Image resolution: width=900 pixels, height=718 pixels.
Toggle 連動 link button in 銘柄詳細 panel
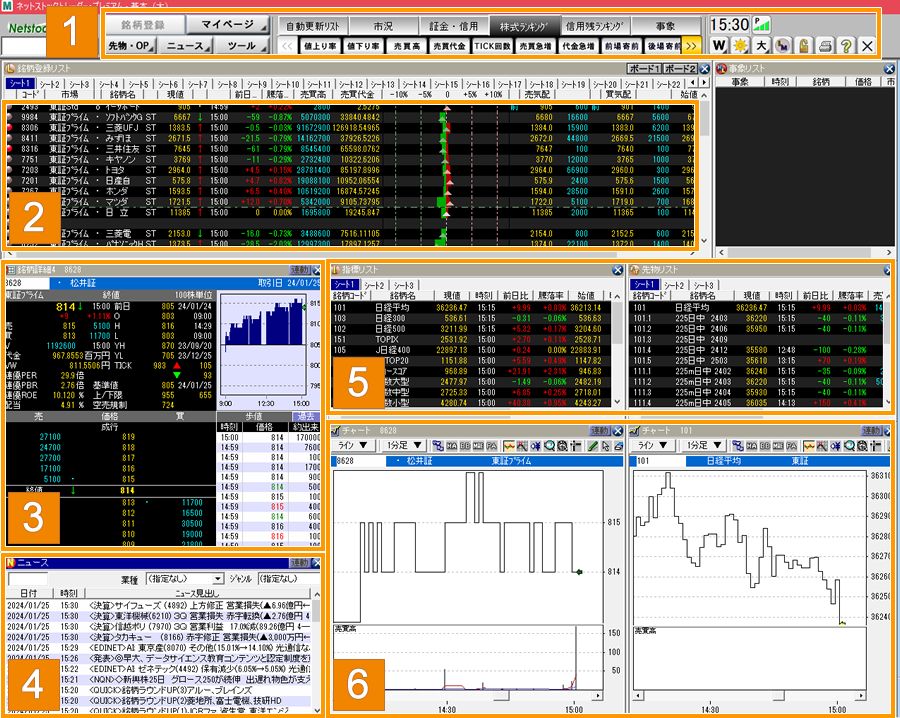point(300,270)
